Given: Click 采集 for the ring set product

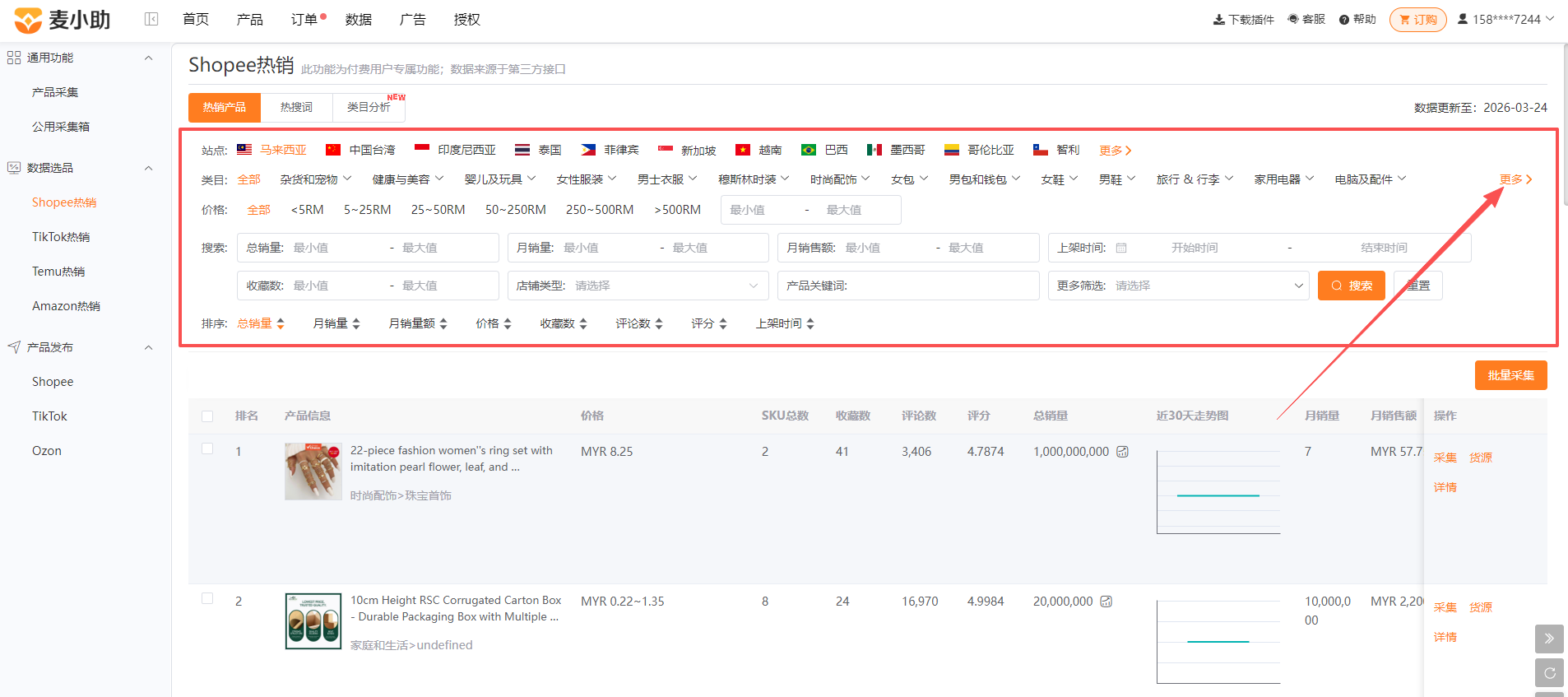Looking at the screenshot, I should 1445,458.
